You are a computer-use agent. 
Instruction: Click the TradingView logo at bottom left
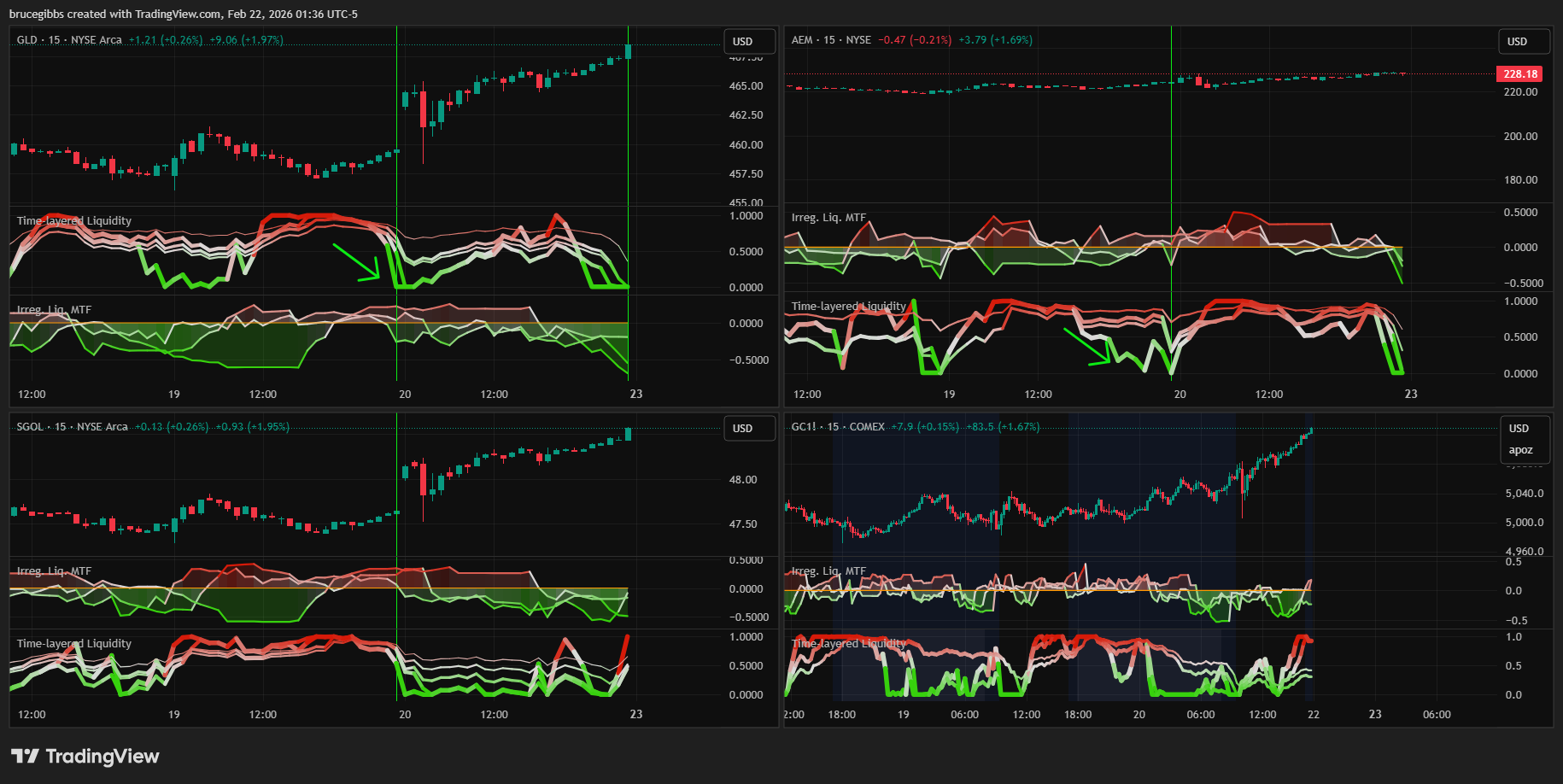[x=85, y=757]
